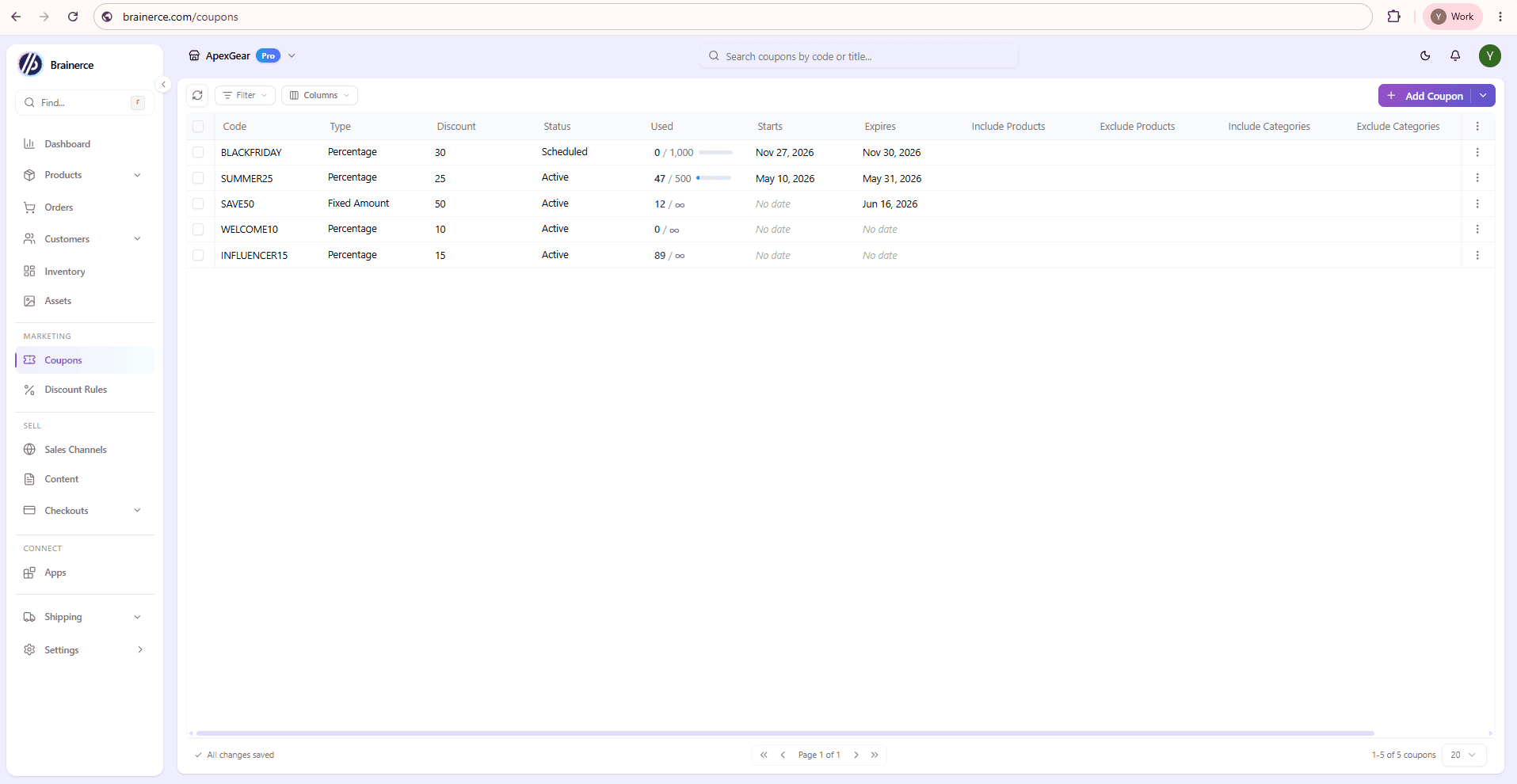Check the BLACKFRIDAY row checkbox
1517x784 pixels.
(198, 152)
